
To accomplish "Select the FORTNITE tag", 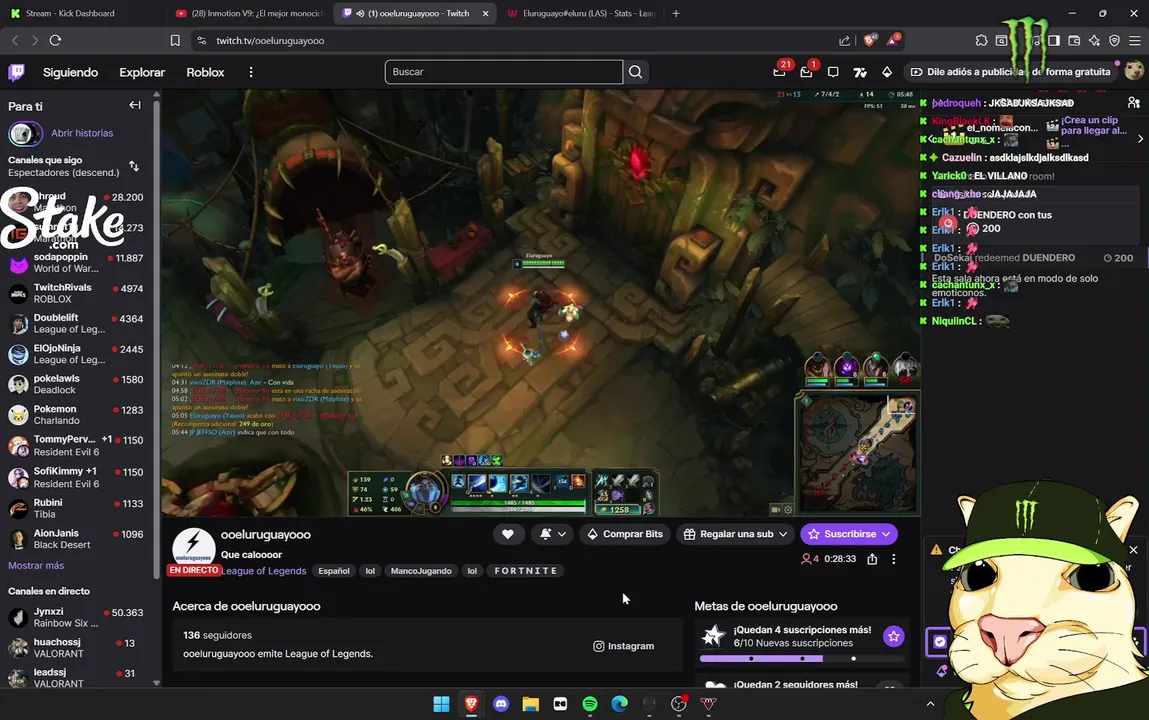I will (x=525, y=571).
